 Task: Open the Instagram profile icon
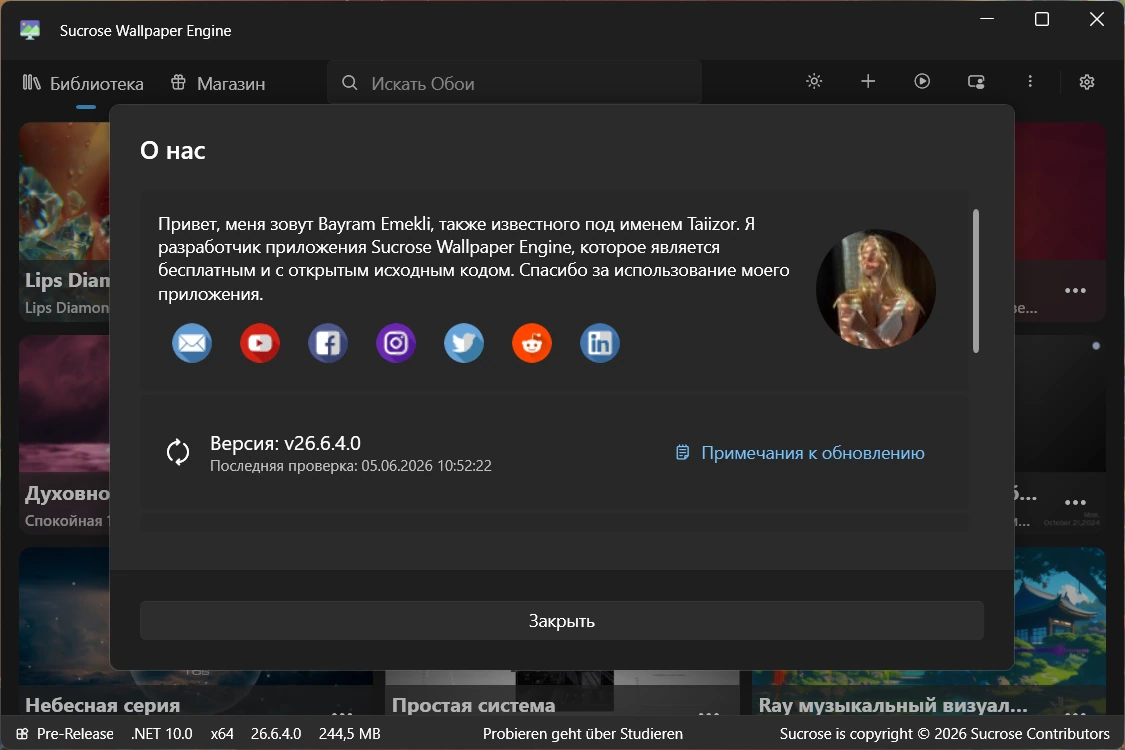[396, 343]
